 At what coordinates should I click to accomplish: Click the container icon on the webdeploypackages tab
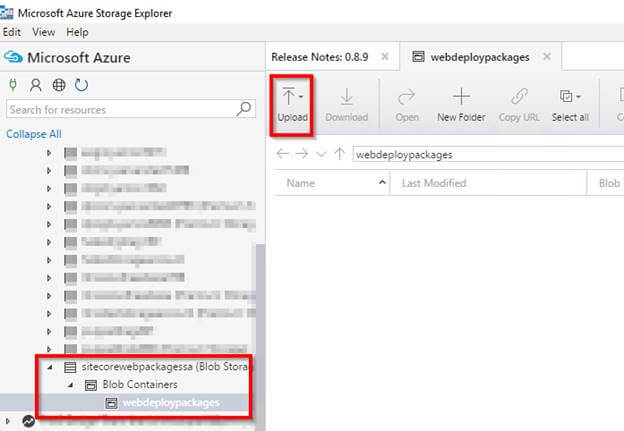coord(418,57)
